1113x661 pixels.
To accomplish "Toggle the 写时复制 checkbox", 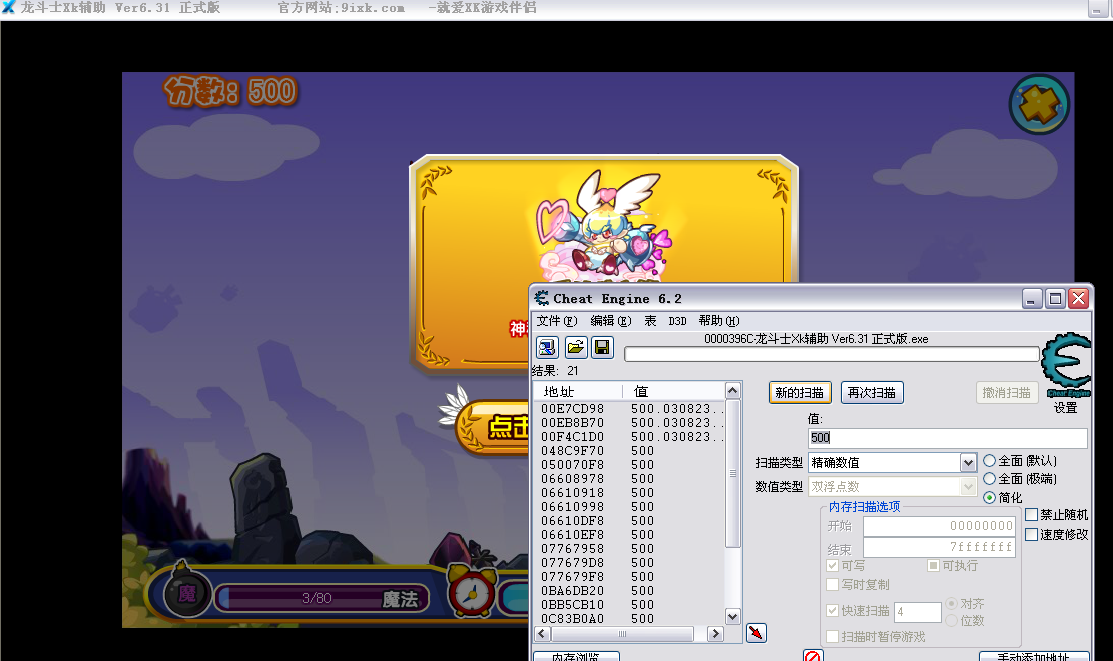I will tap(833, 584).
